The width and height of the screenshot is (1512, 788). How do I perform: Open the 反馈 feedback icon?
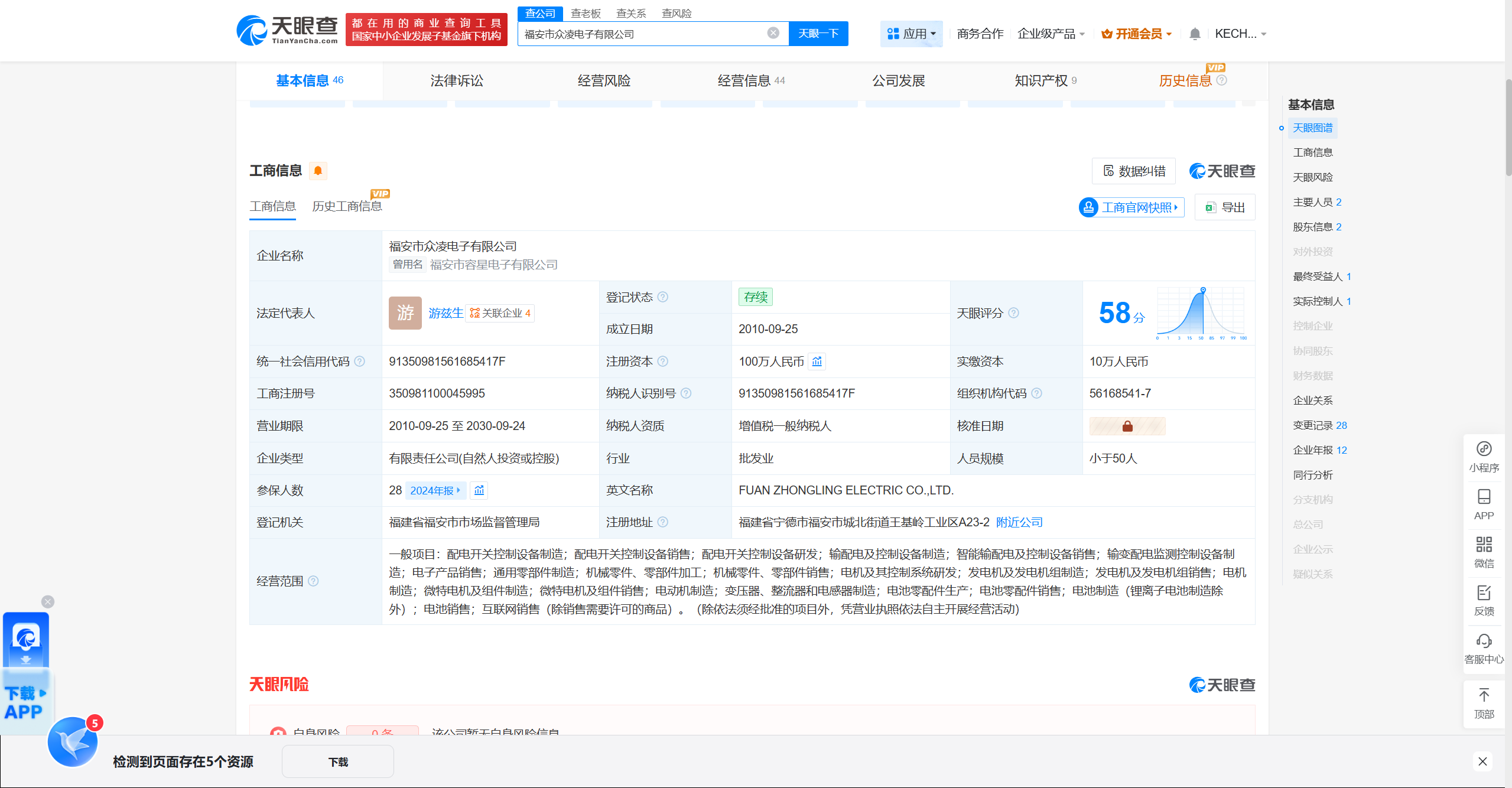pos(1484,593)
